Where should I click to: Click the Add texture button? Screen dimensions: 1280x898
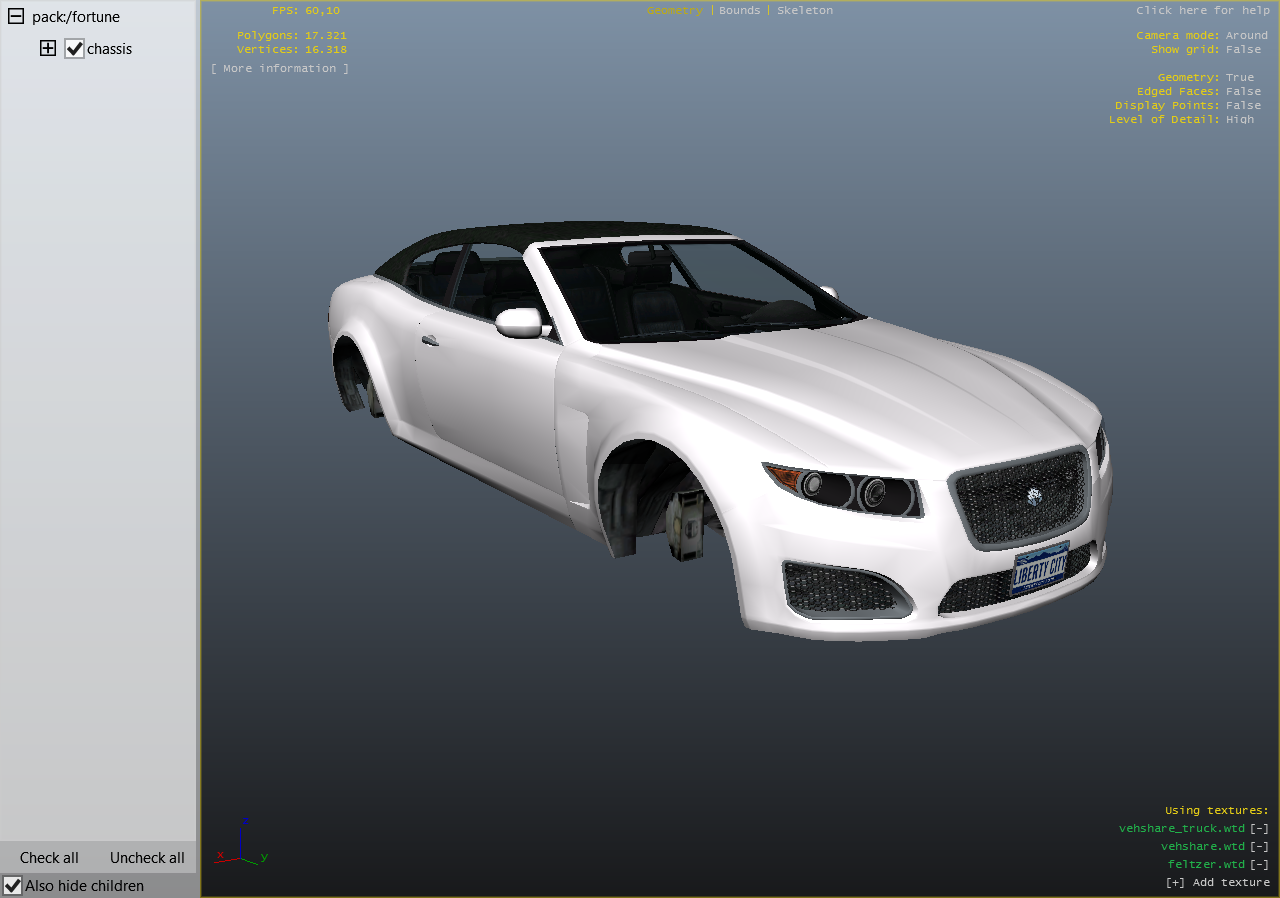tap(1218, 882)
